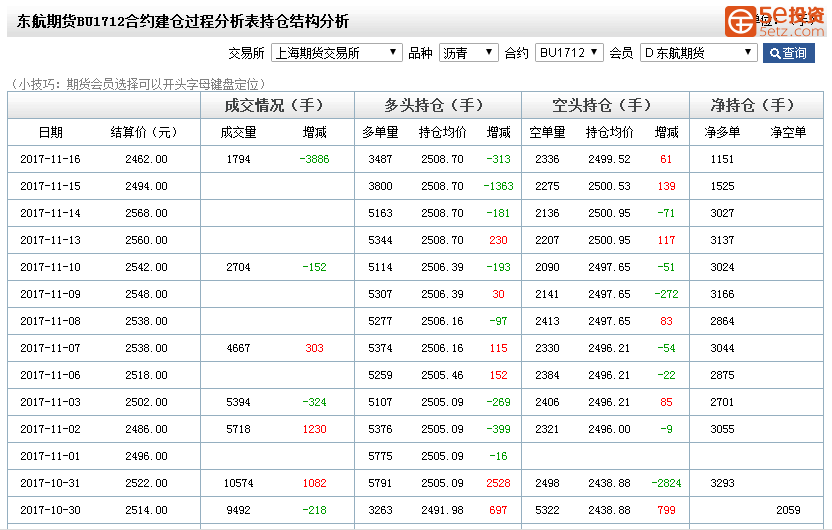This screenshot has height=530, width=832.
Task: Select date cell 2017-10-31
Action: click(50, 484)
